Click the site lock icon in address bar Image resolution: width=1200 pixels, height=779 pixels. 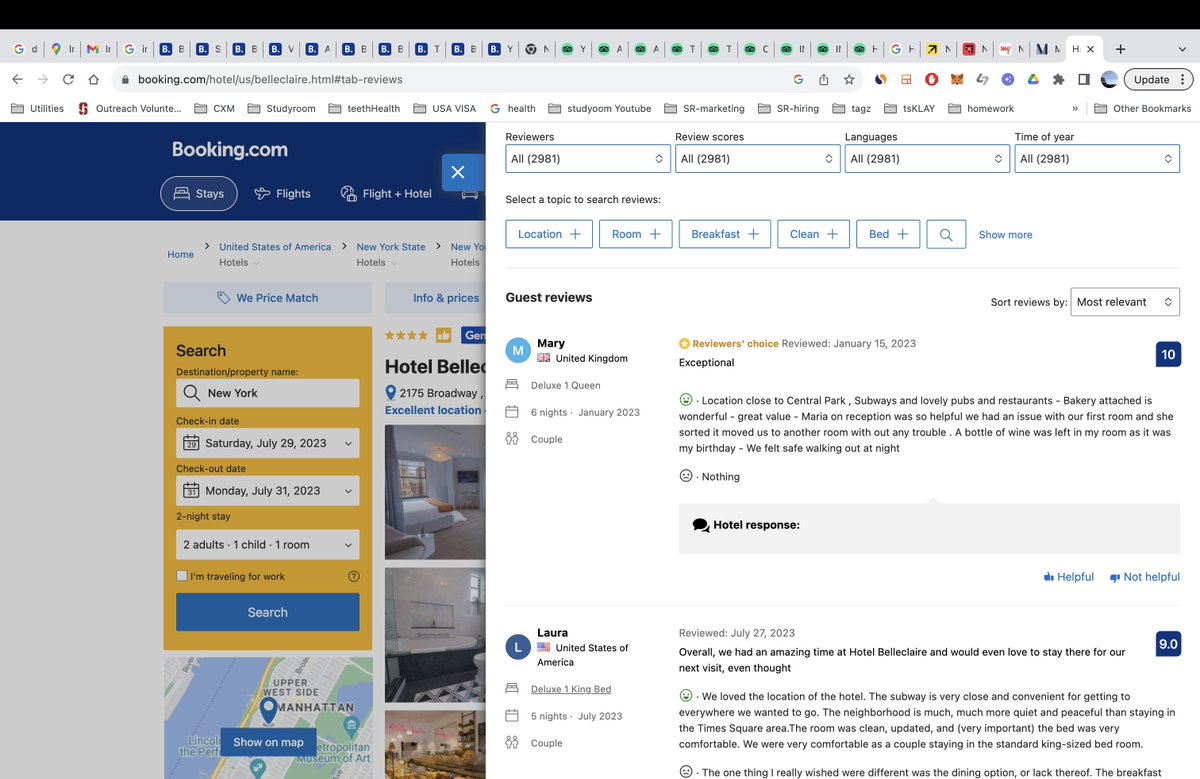pos(124,79)
